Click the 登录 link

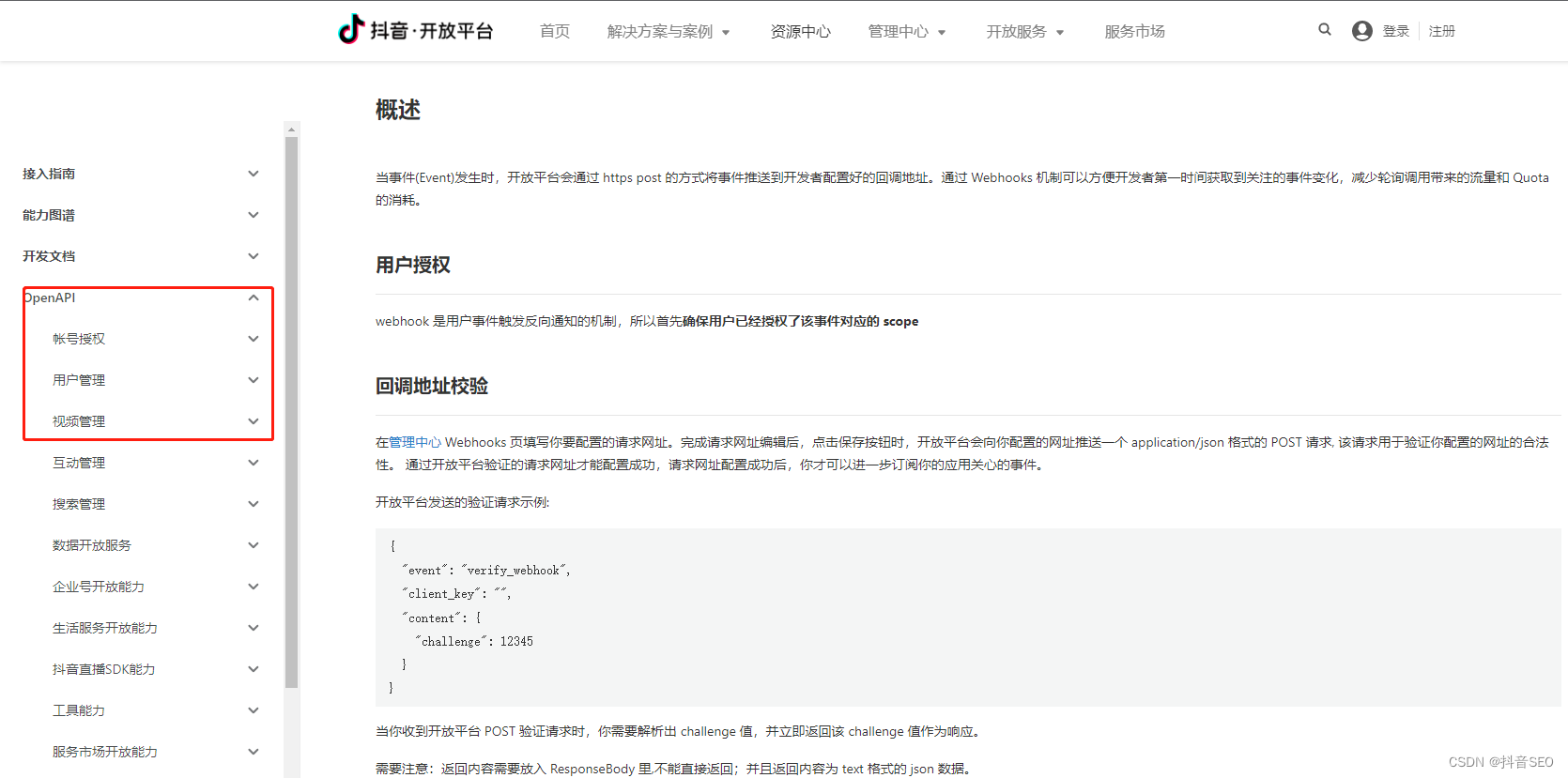click(1396, 31)
